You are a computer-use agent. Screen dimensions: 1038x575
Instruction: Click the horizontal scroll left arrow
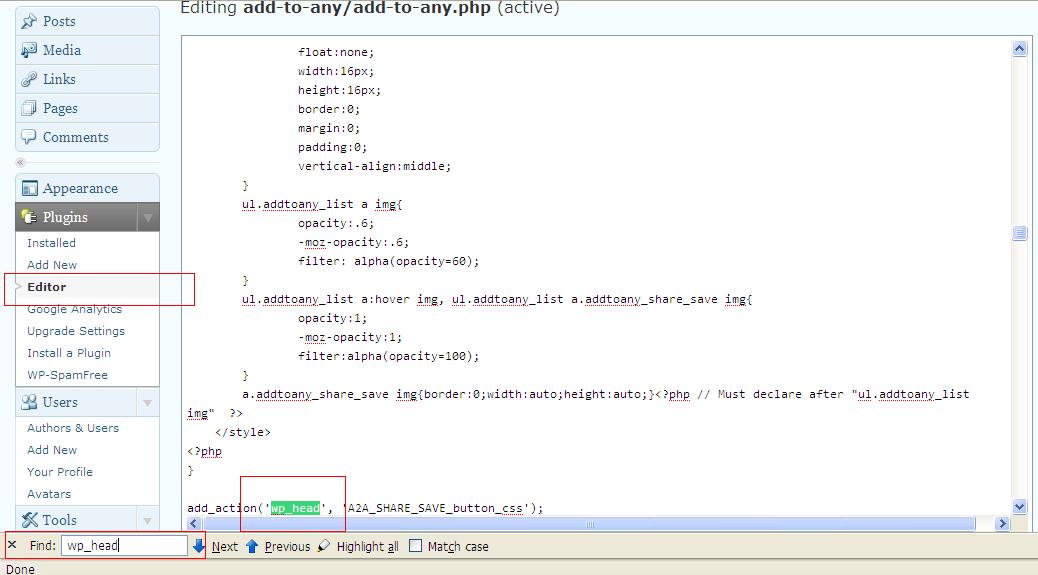click(194, 523)
